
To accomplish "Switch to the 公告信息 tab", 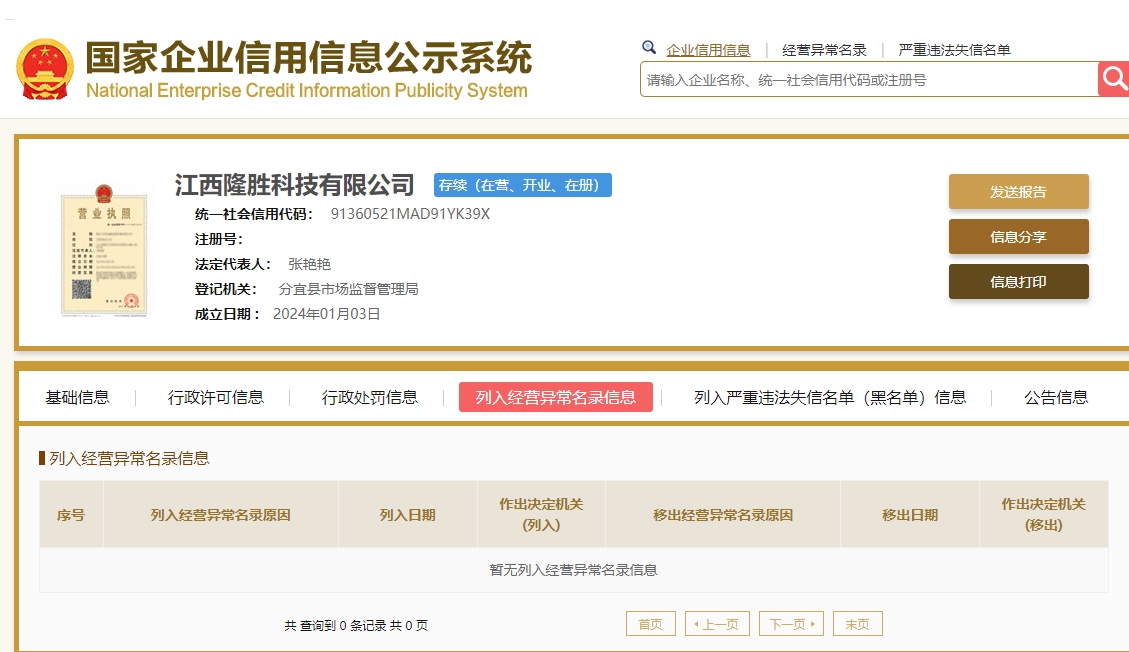I will [x=1056, y=397].
